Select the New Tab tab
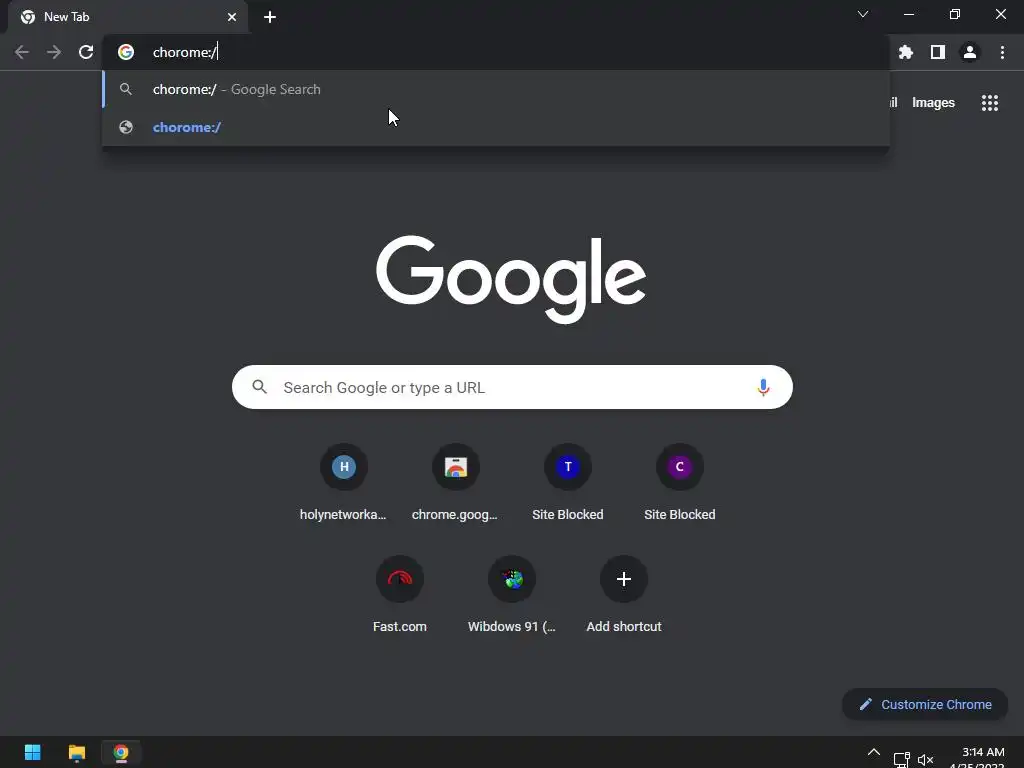 point(128,17)
